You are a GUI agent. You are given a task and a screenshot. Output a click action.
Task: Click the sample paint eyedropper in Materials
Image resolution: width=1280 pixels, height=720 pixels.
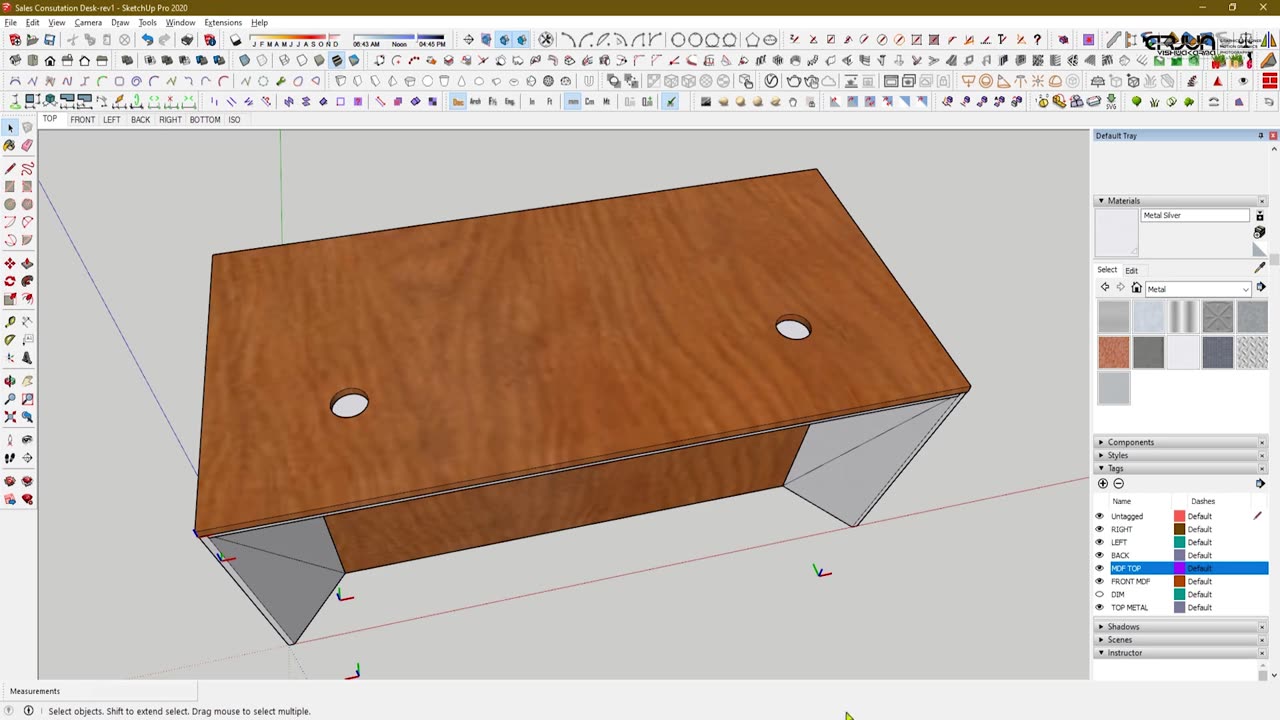point(1259,268)
